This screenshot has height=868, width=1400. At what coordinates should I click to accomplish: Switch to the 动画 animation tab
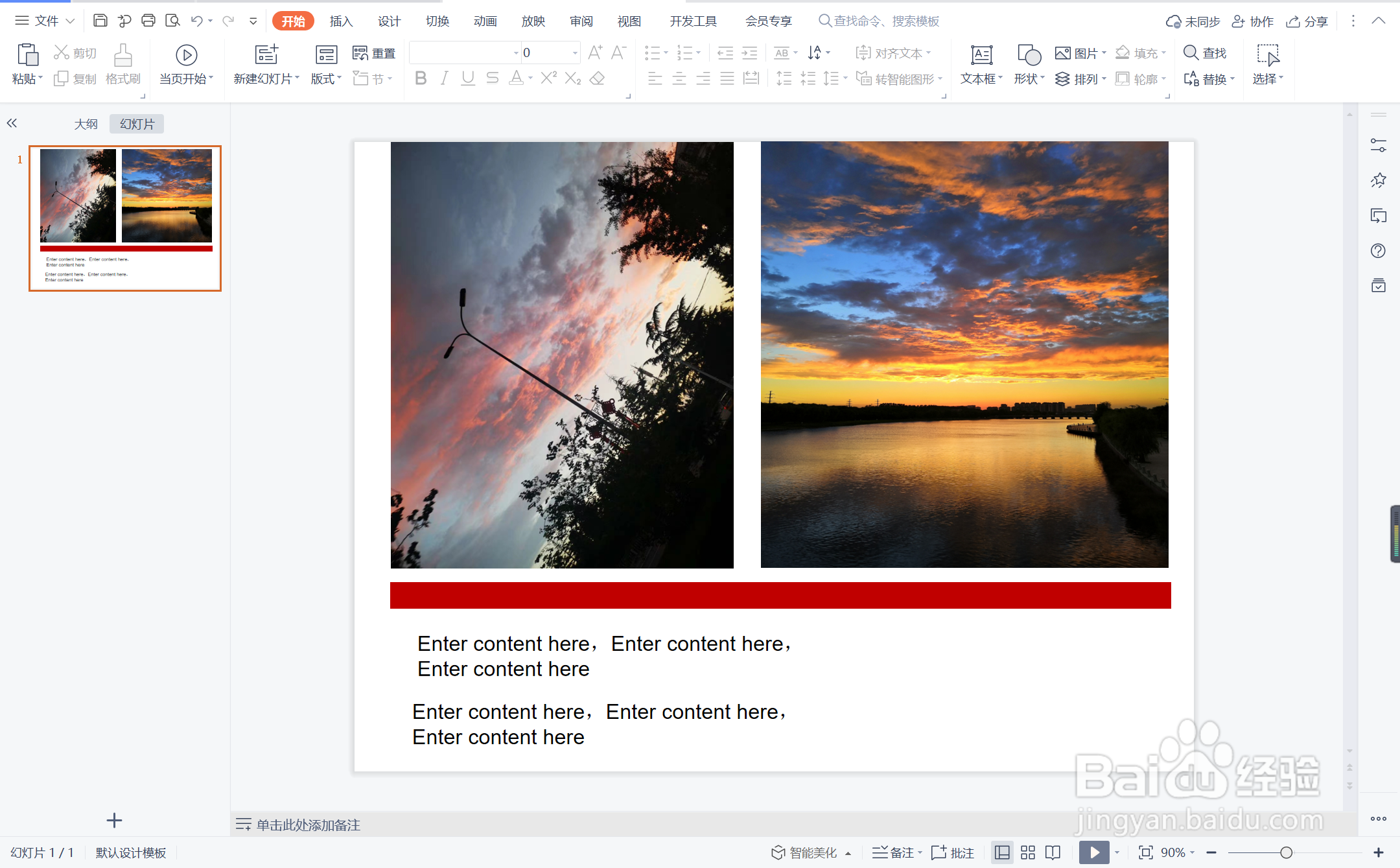pos(485,21)
